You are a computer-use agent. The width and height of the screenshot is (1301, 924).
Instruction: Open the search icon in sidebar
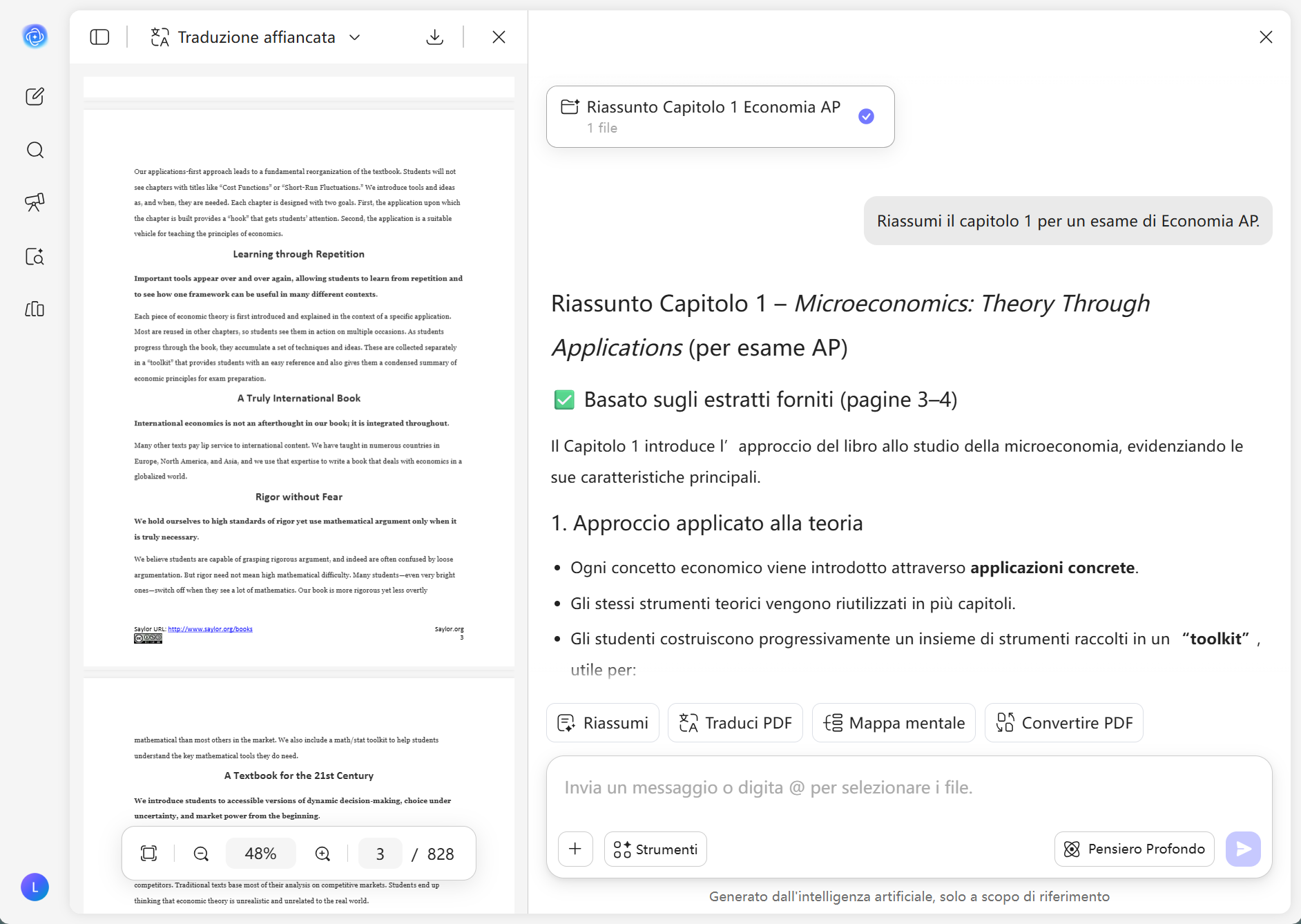pos(35,151)
